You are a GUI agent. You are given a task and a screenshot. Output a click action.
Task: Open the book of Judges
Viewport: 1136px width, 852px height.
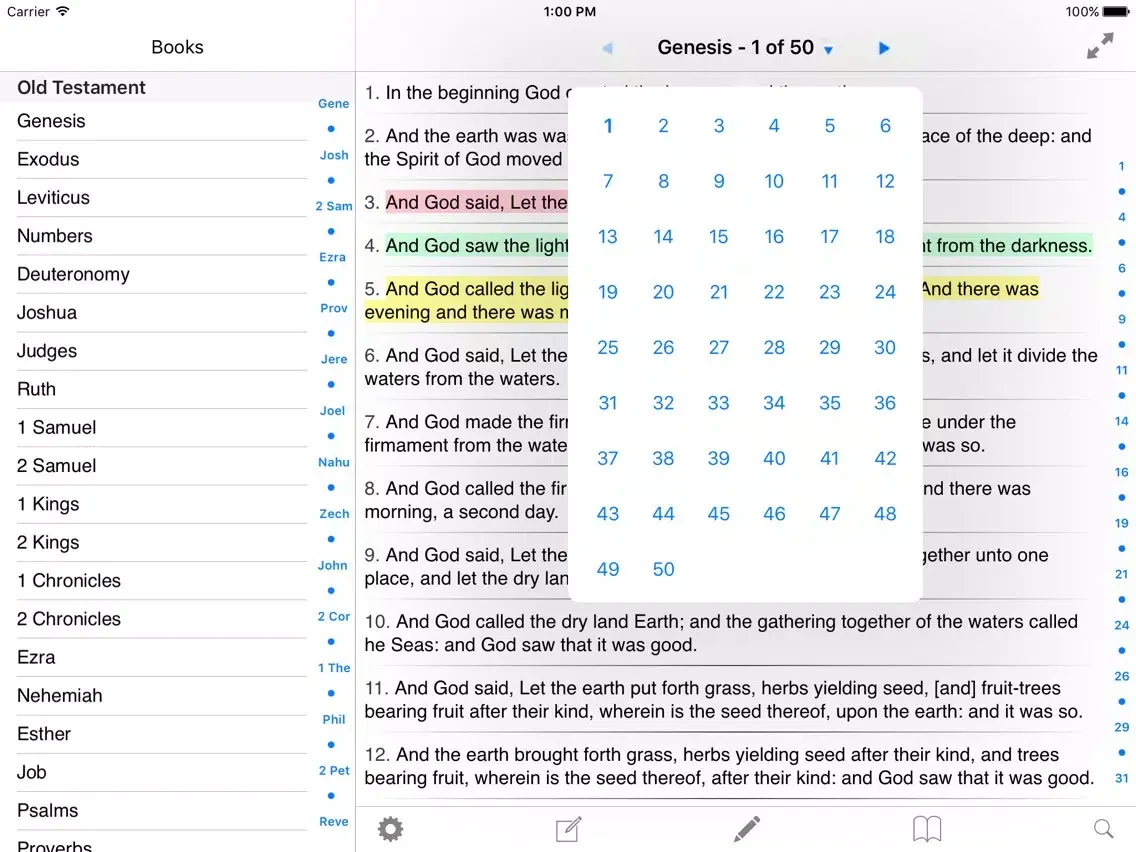pos(162,351)
